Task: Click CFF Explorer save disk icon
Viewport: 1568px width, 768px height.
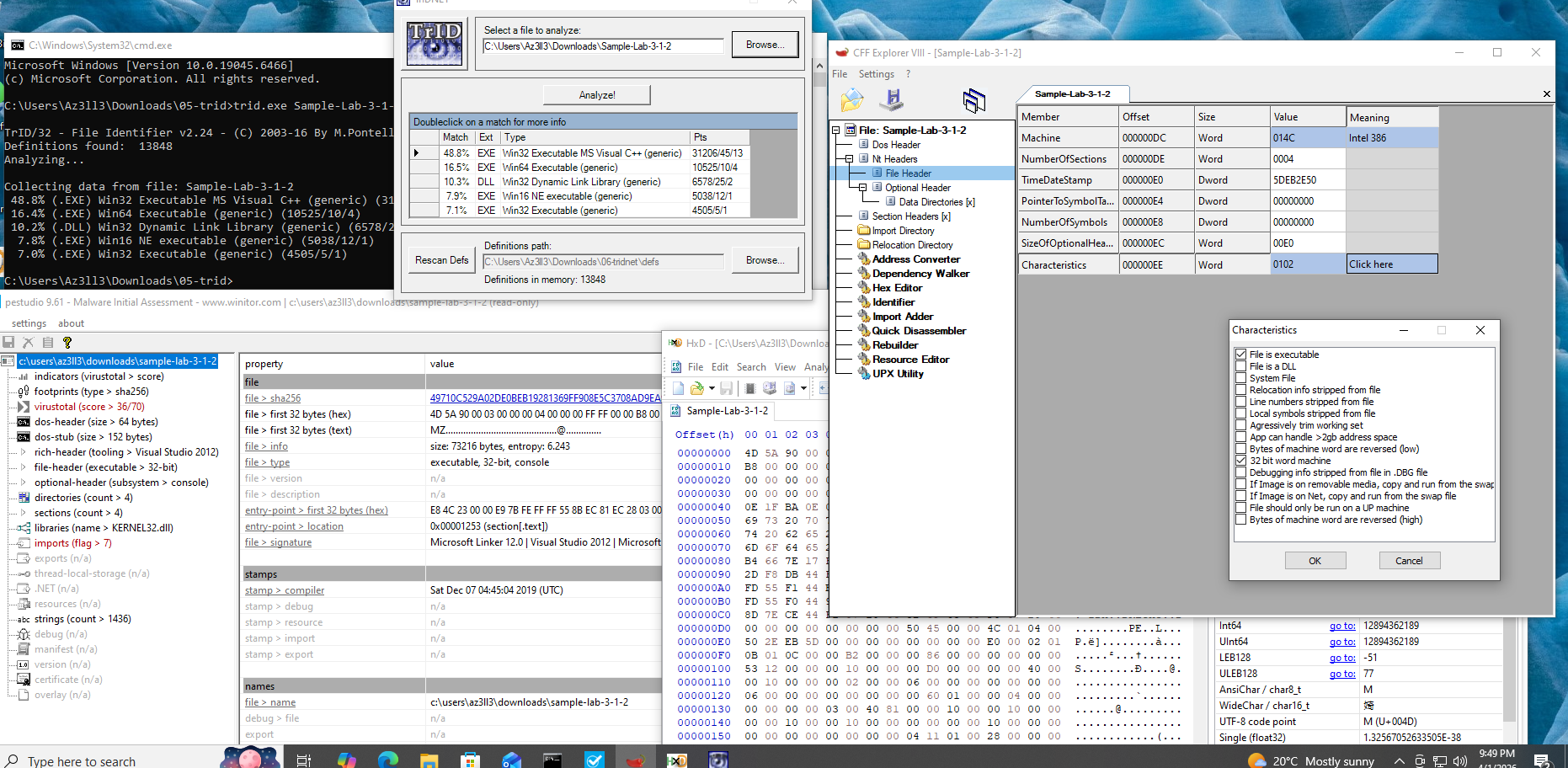Action: click(x=892, y=100)
